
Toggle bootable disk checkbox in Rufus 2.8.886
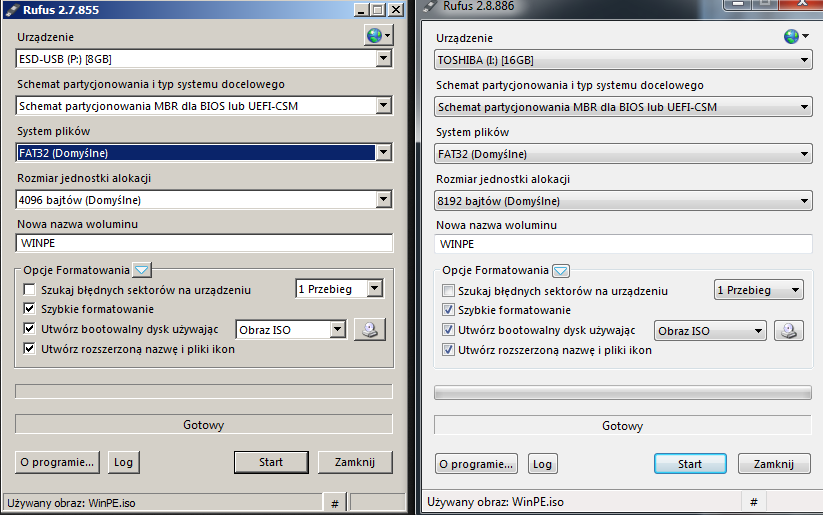(x=448, y=330)
